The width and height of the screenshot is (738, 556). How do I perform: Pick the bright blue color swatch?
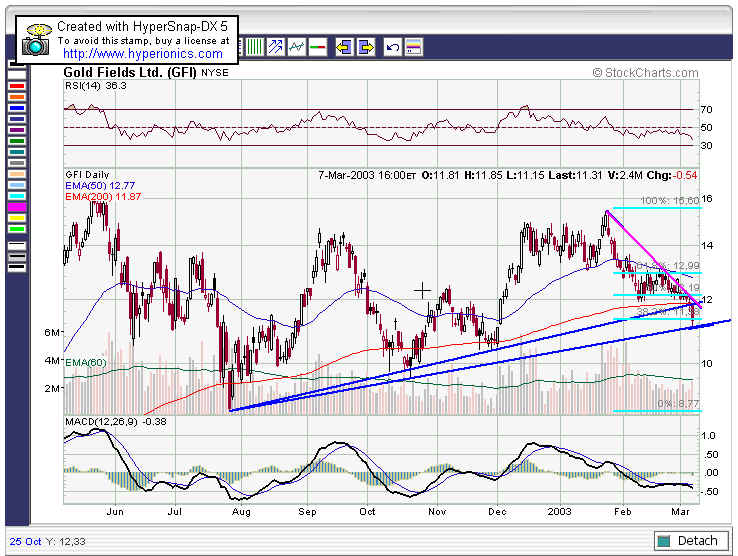[x=17, y=108]
